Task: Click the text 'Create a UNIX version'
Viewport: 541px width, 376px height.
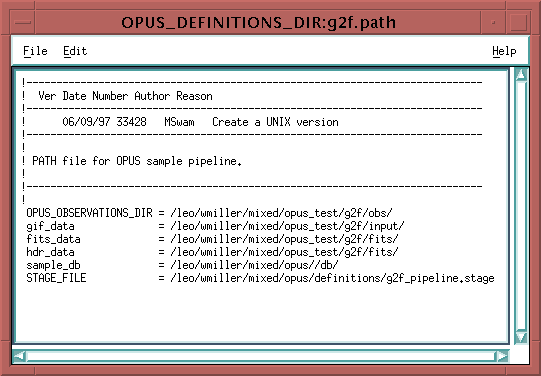Action: coord(275,122)
